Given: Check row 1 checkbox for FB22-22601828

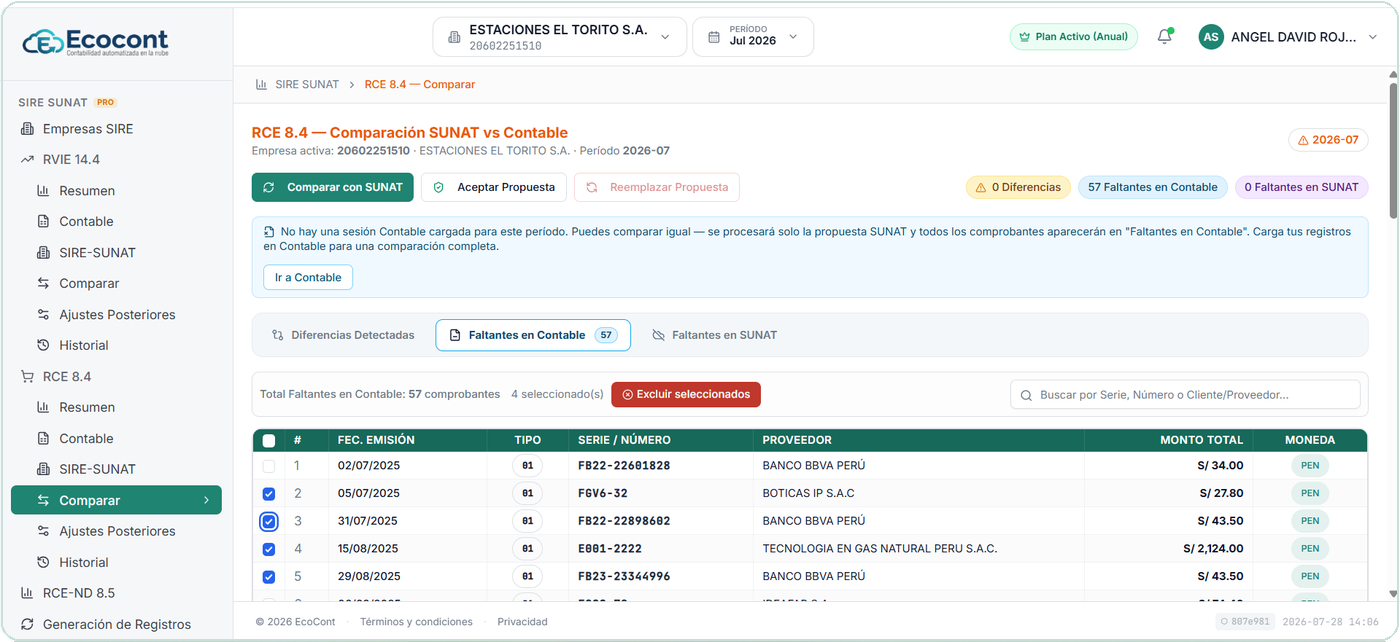Looking at the screenshot, I should point(269,466).
